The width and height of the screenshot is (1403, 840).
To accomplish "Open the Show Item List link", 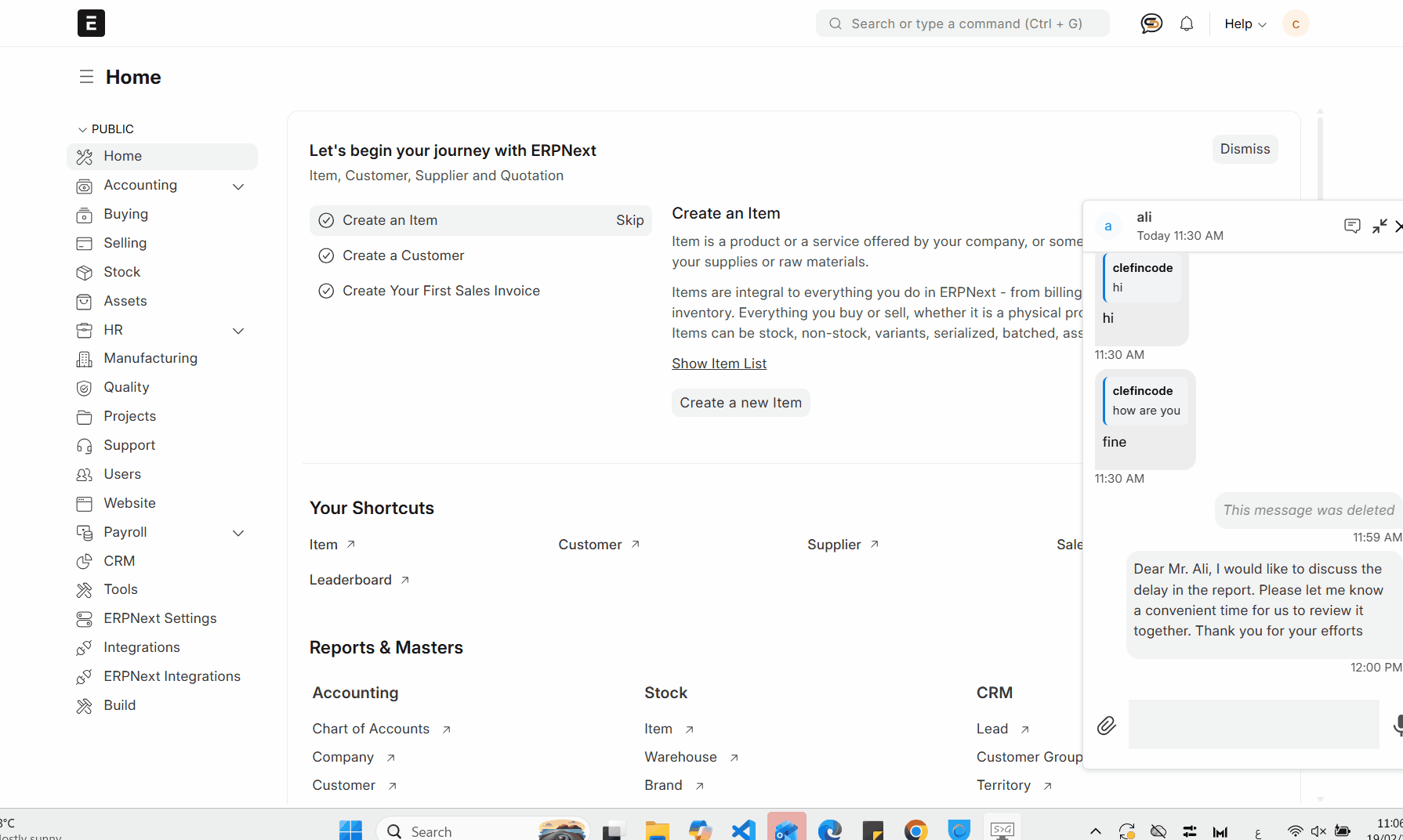I will tap(719, 363).
